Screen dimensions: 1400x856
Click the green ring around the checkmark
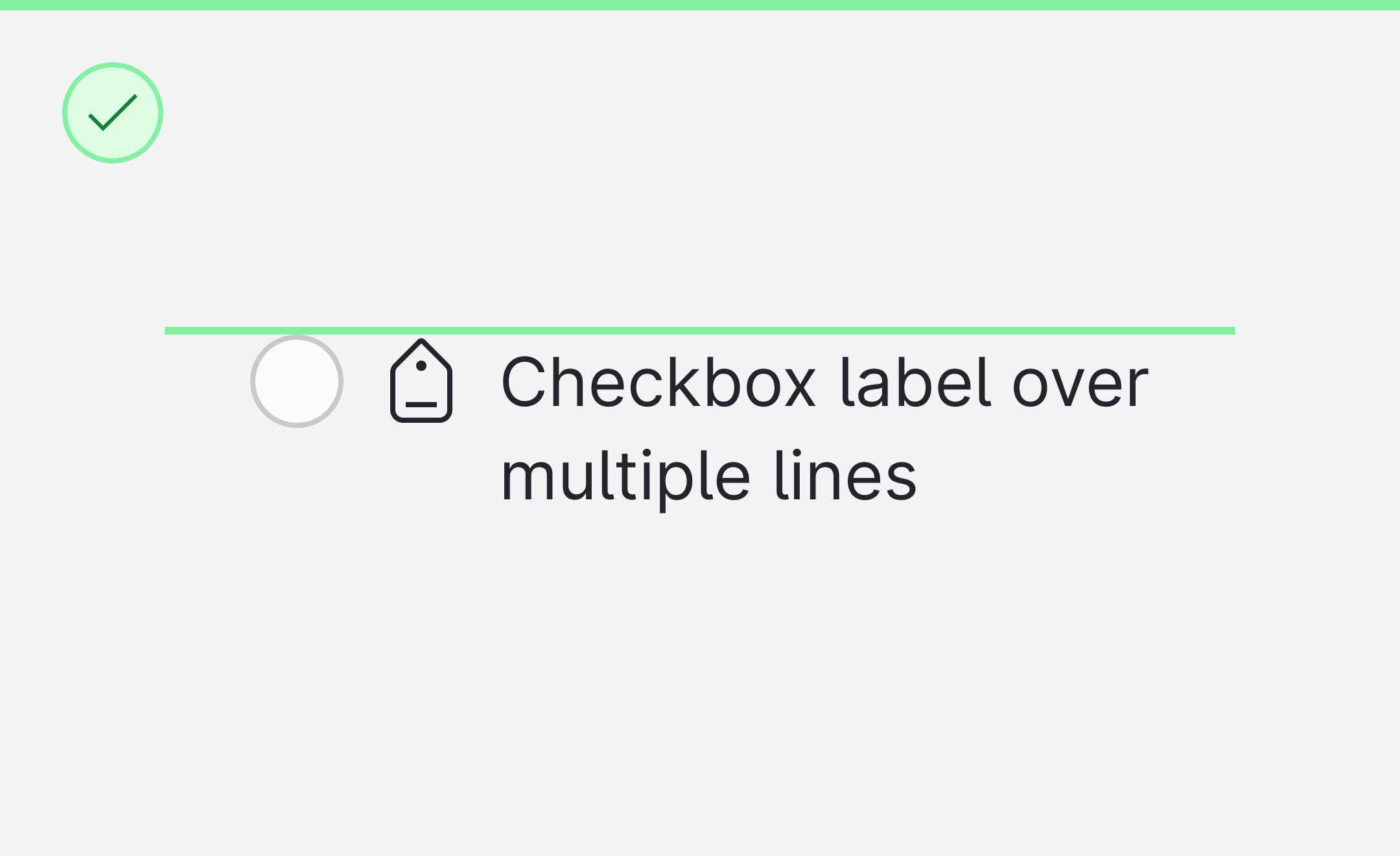[65, 113]
